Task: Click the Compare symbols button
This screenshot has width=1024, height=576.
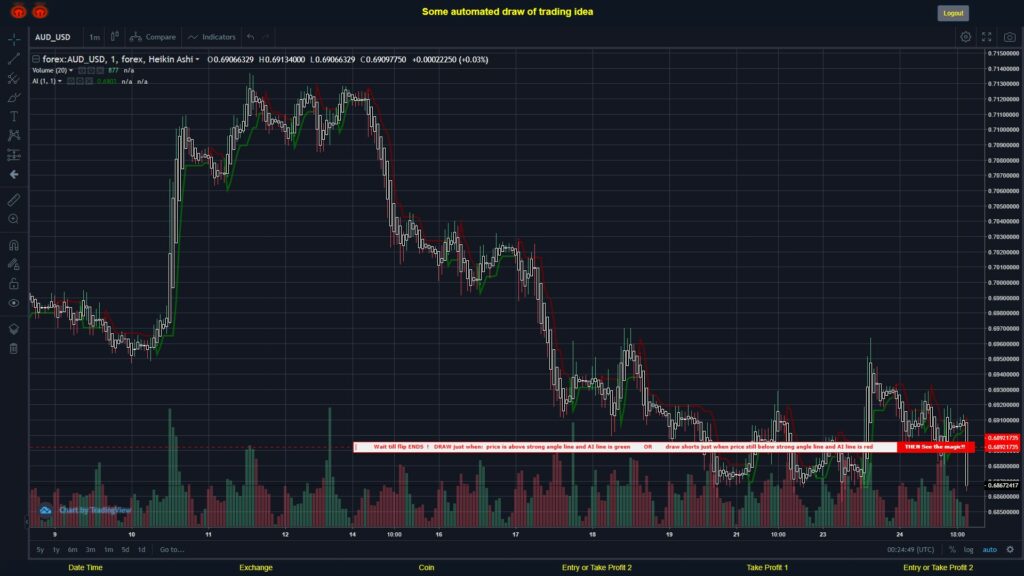Action: click(x=153, y=37)
